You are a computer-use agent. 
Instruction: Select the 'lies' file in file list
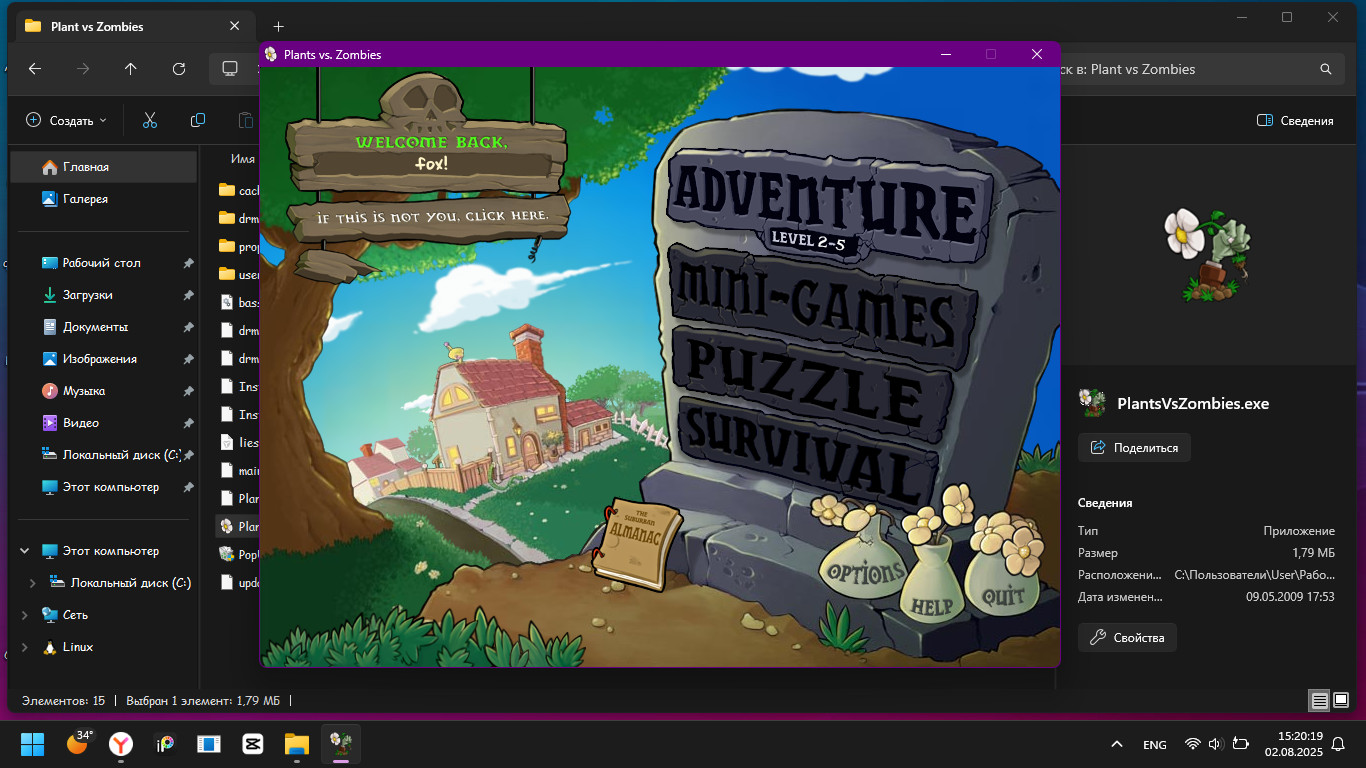(238, 442)
